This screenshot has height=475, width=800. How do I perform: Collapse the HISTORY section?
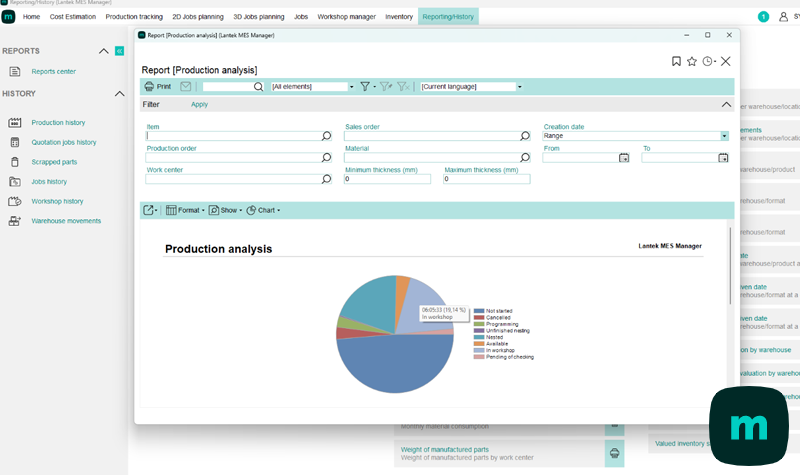[119, 94]
